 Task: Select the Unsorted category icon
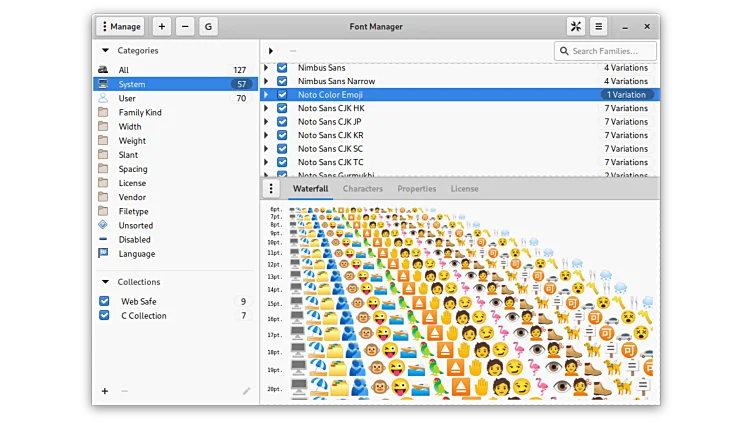pyautogui.click(x=103, y=225)
